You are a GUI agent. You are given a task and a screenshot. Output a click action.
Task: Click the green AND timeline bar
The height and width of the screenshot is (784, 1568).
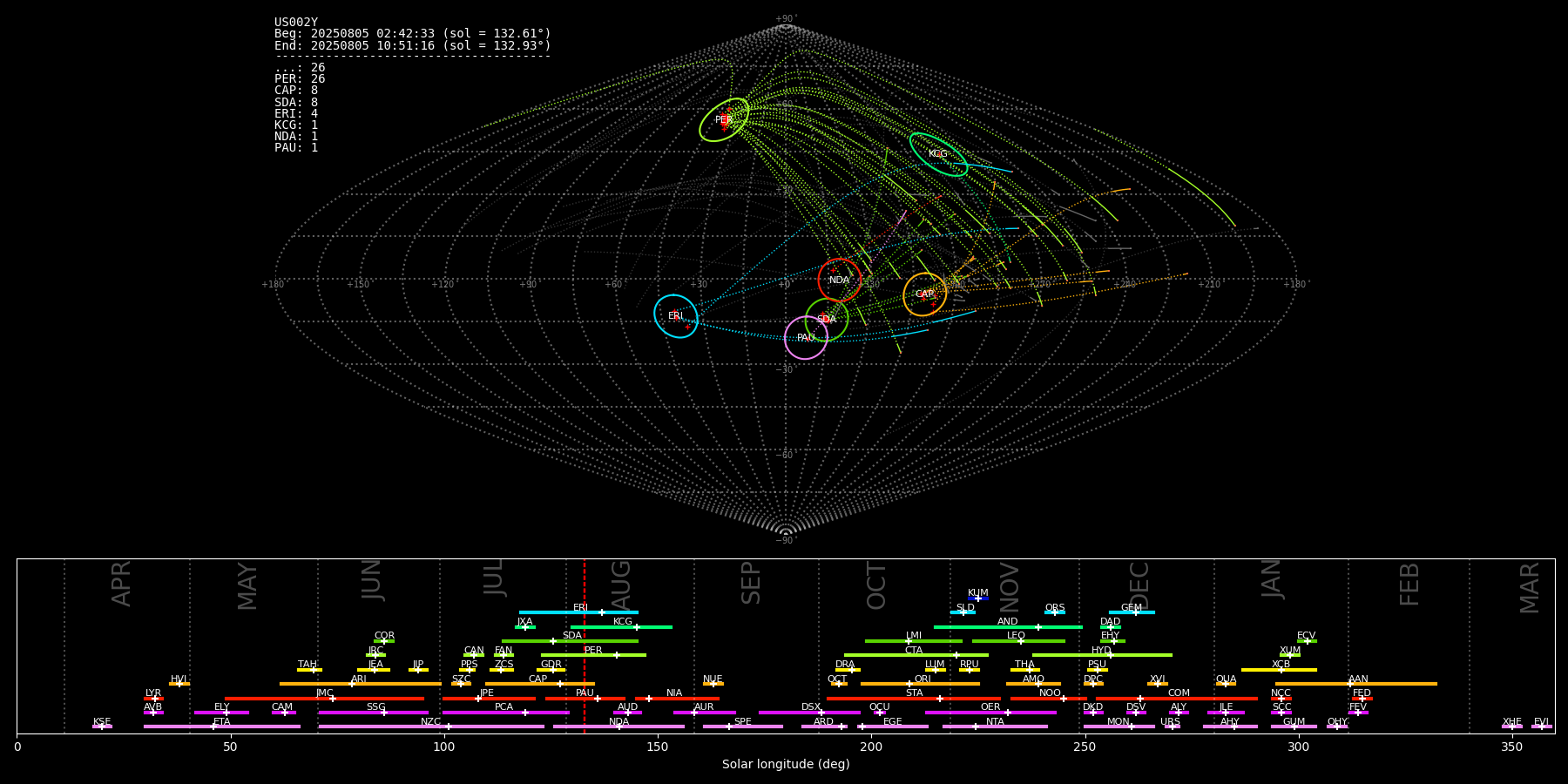(x=1008, y=626)
